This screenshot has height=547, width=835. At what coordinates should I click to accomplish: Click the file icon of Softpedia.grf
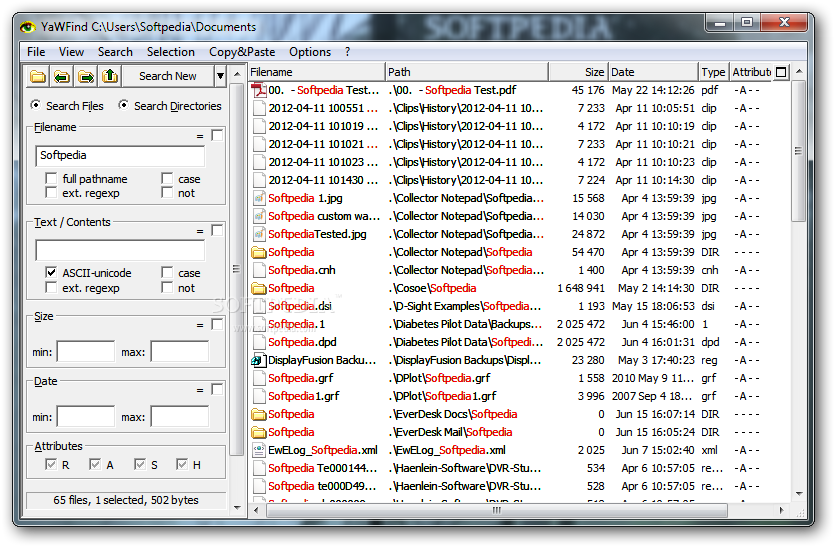pos(259,378)
